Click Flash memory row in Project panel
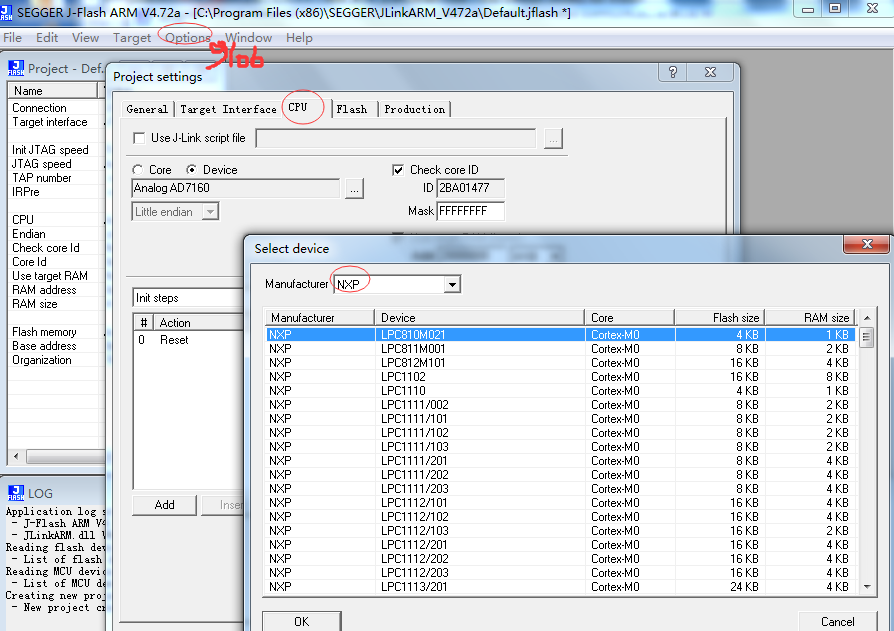The image size is (894, 631). pyautogui.click(x=56, y=332)
